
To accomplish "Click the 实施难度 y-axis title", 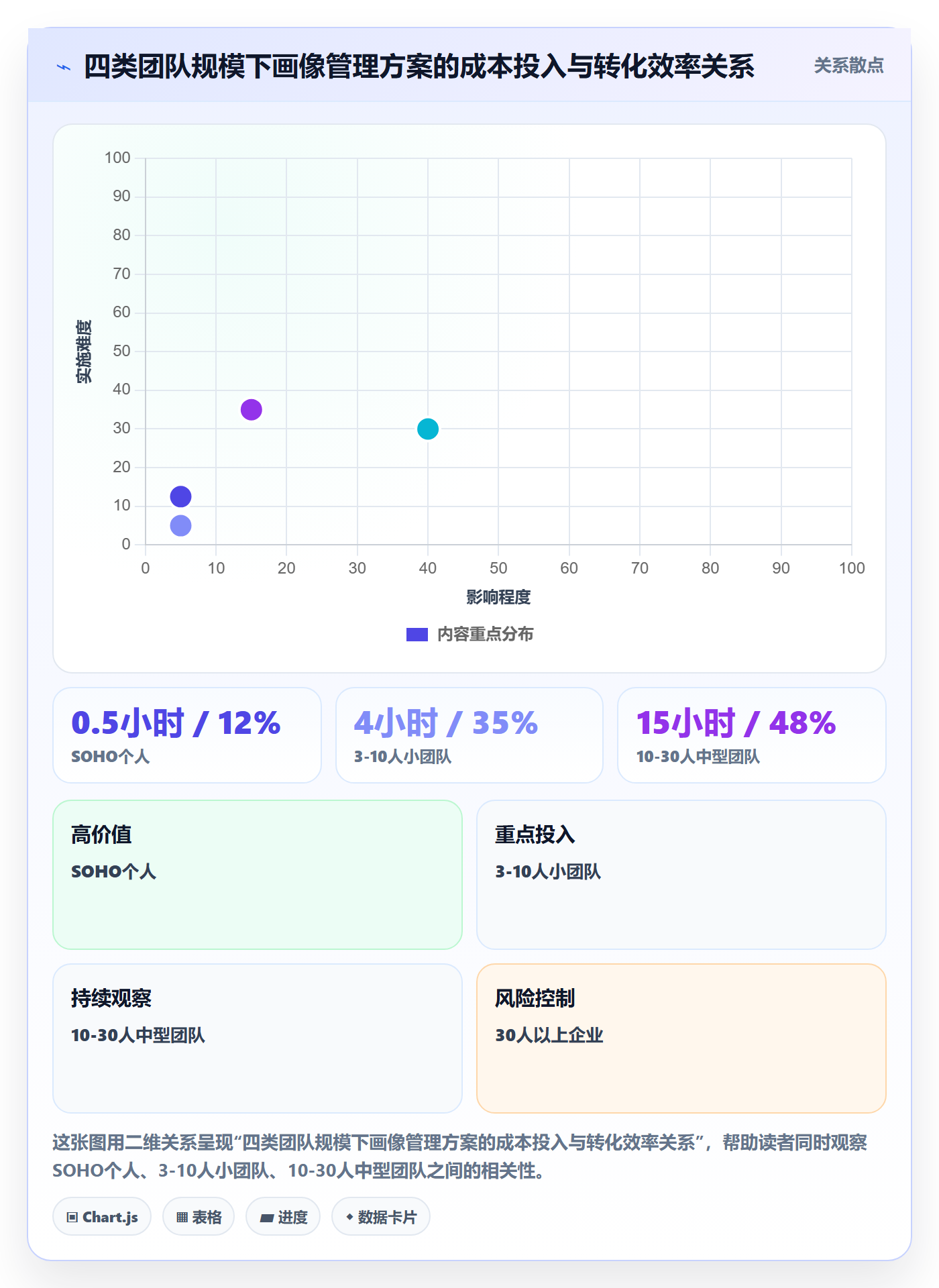I will (84, 351).
